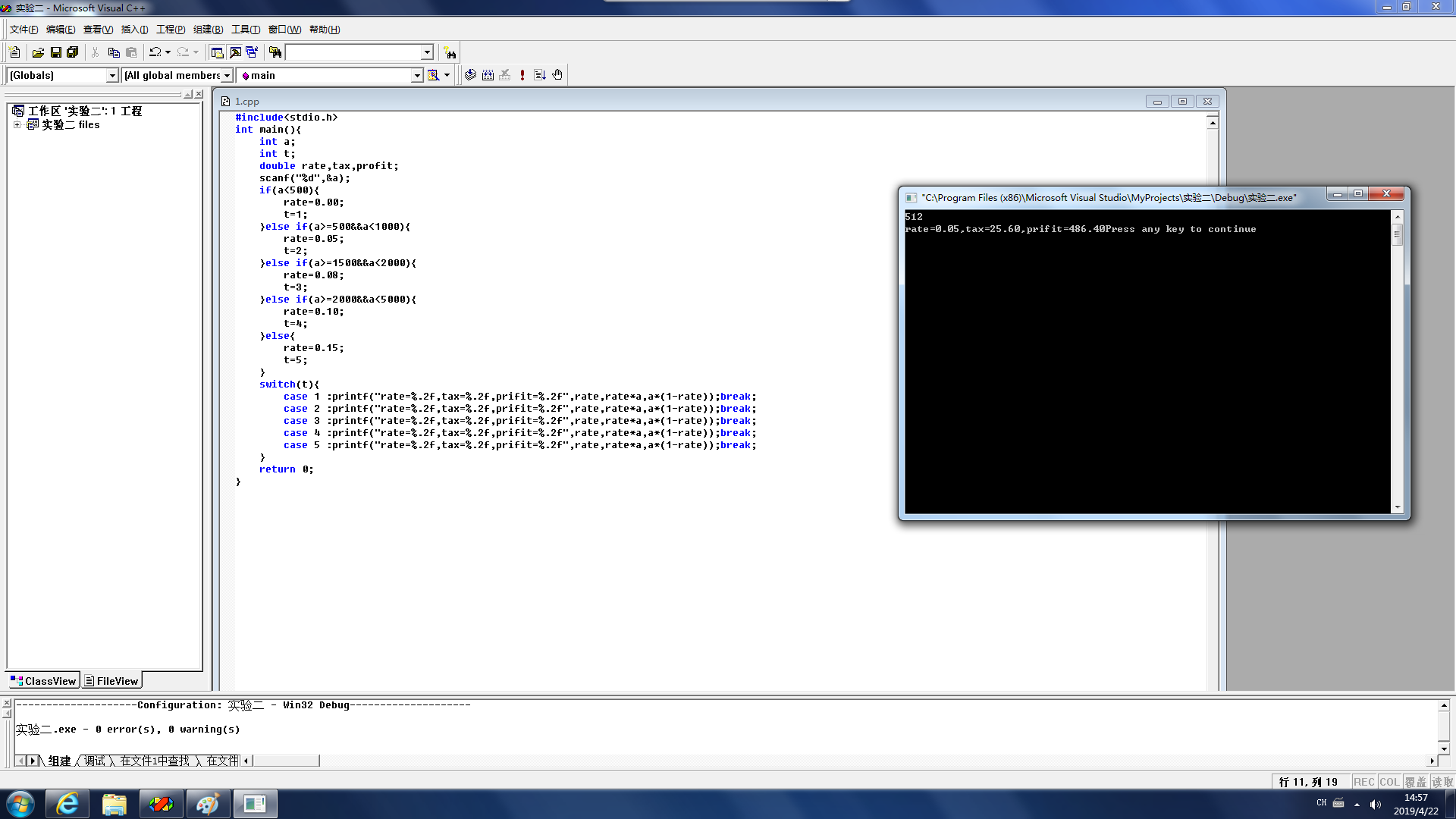Toggle REC indicator in status bar
Image resolution: width=1456 pixels, height=819 pixels.
tap(1363, 782)
